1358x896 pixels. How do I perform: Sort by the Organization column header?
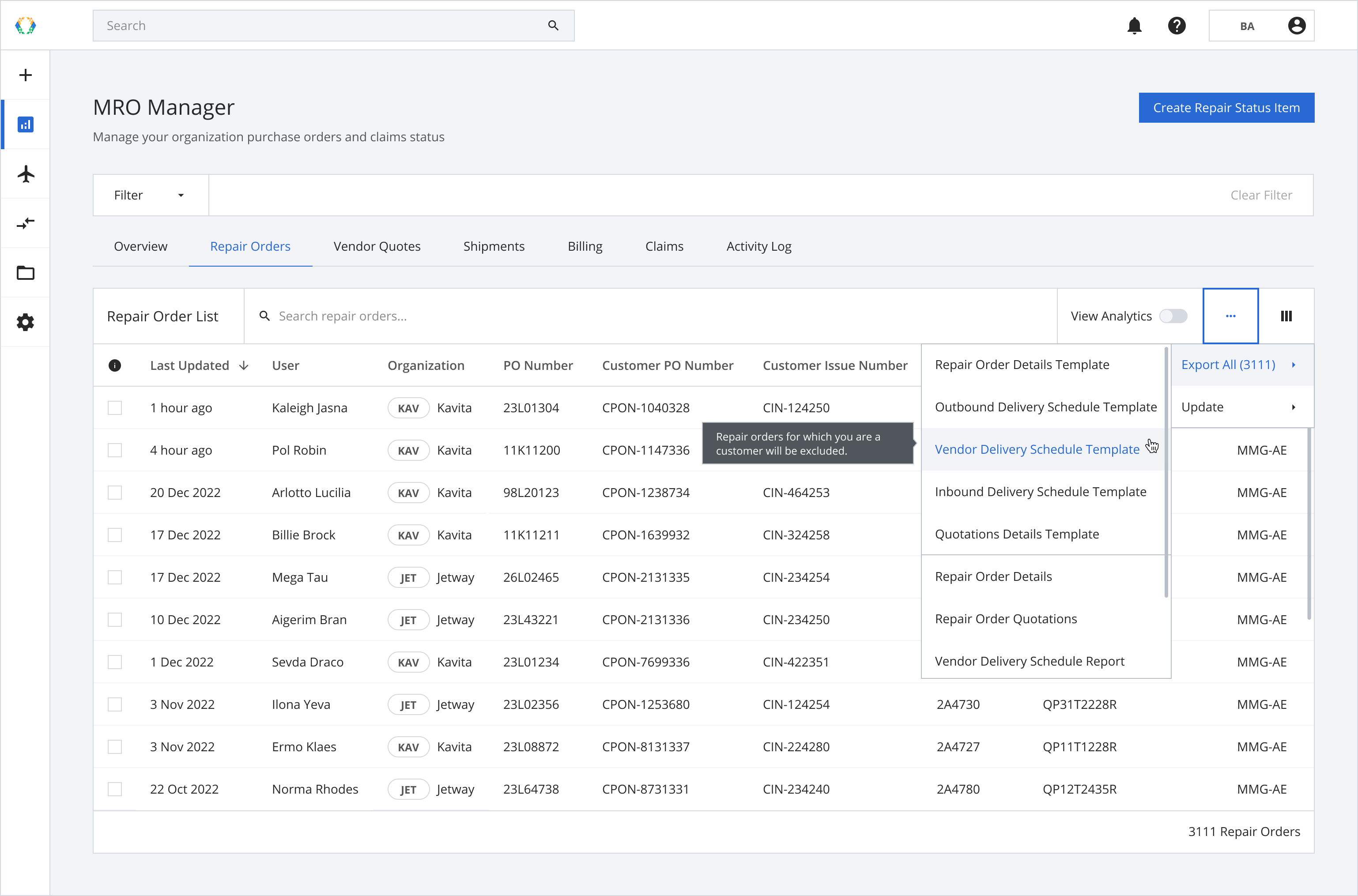pyautogui.click(x=426, y=365)
